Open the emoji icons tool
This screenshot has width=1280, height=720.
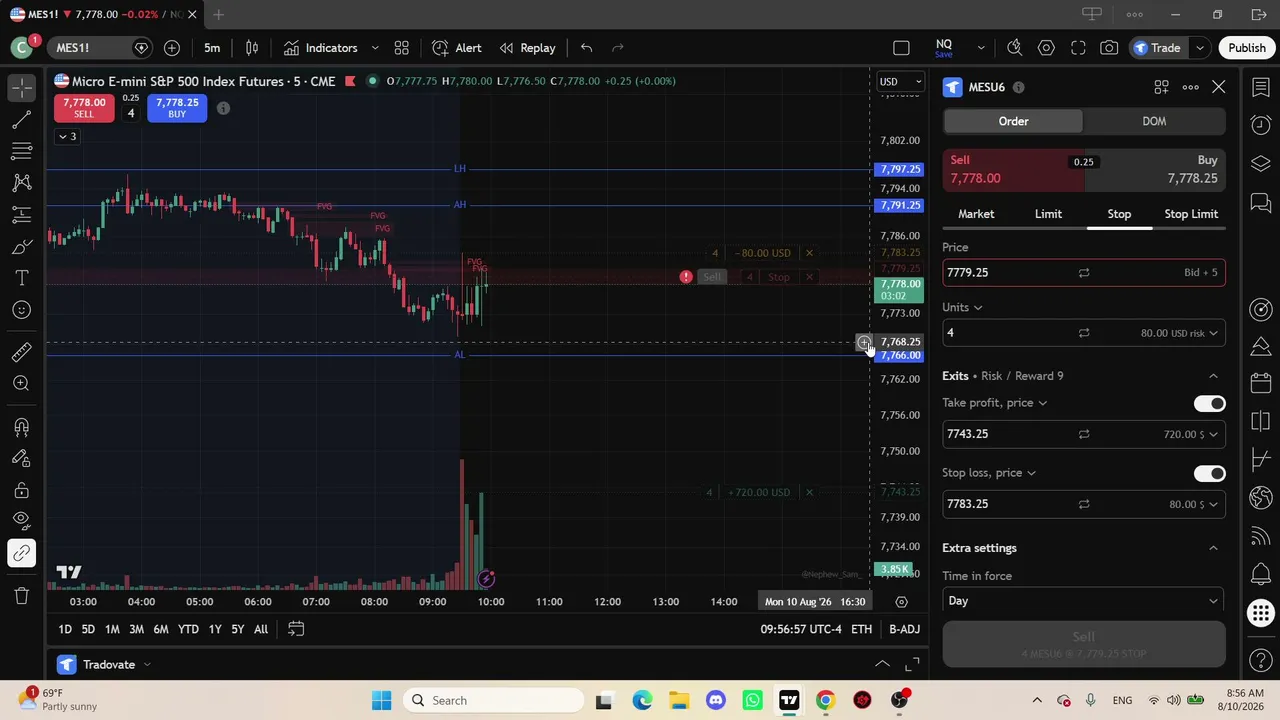coord(21,310)
